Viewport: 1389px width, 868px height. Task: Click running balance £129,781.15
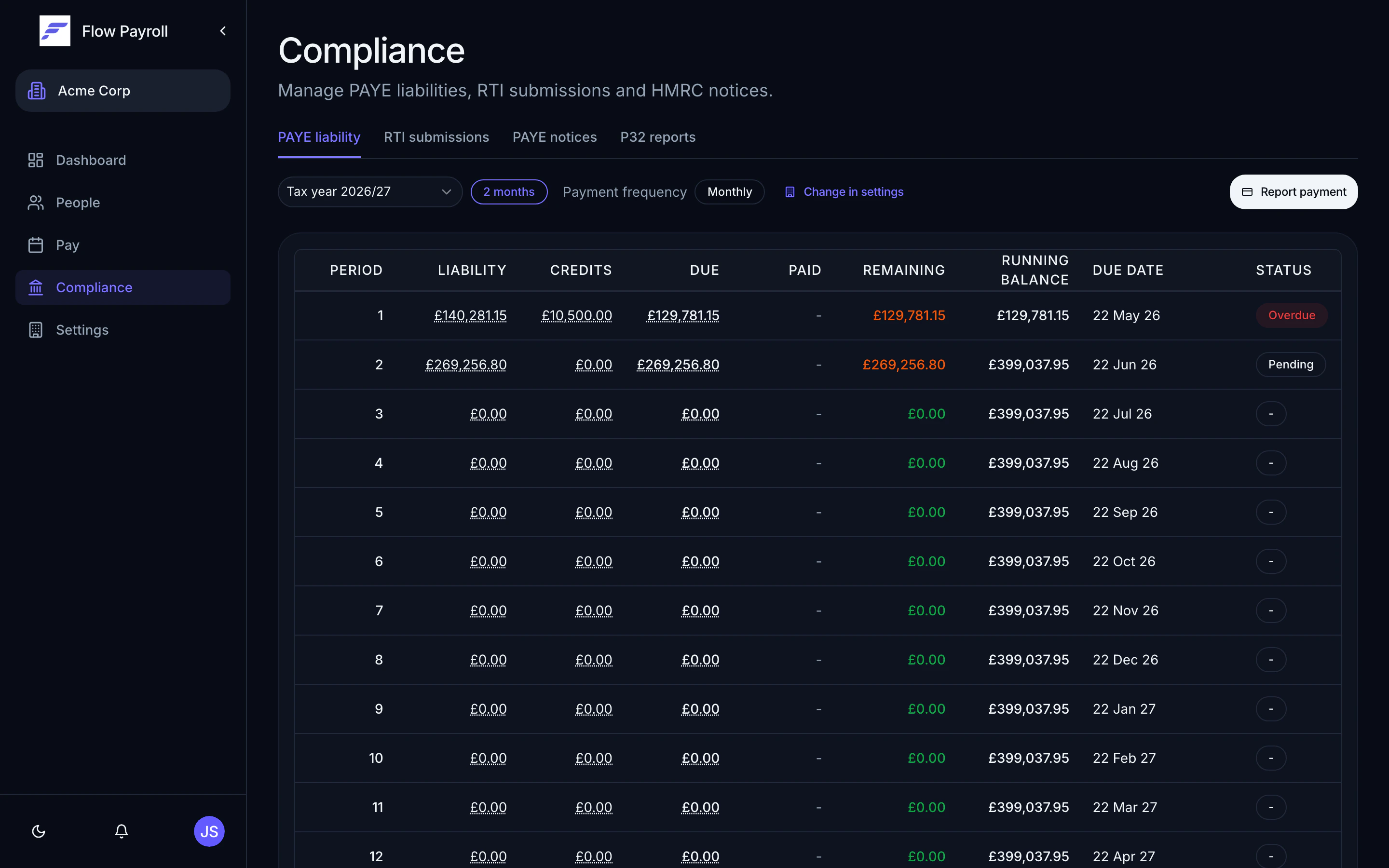click(1033, 315)
